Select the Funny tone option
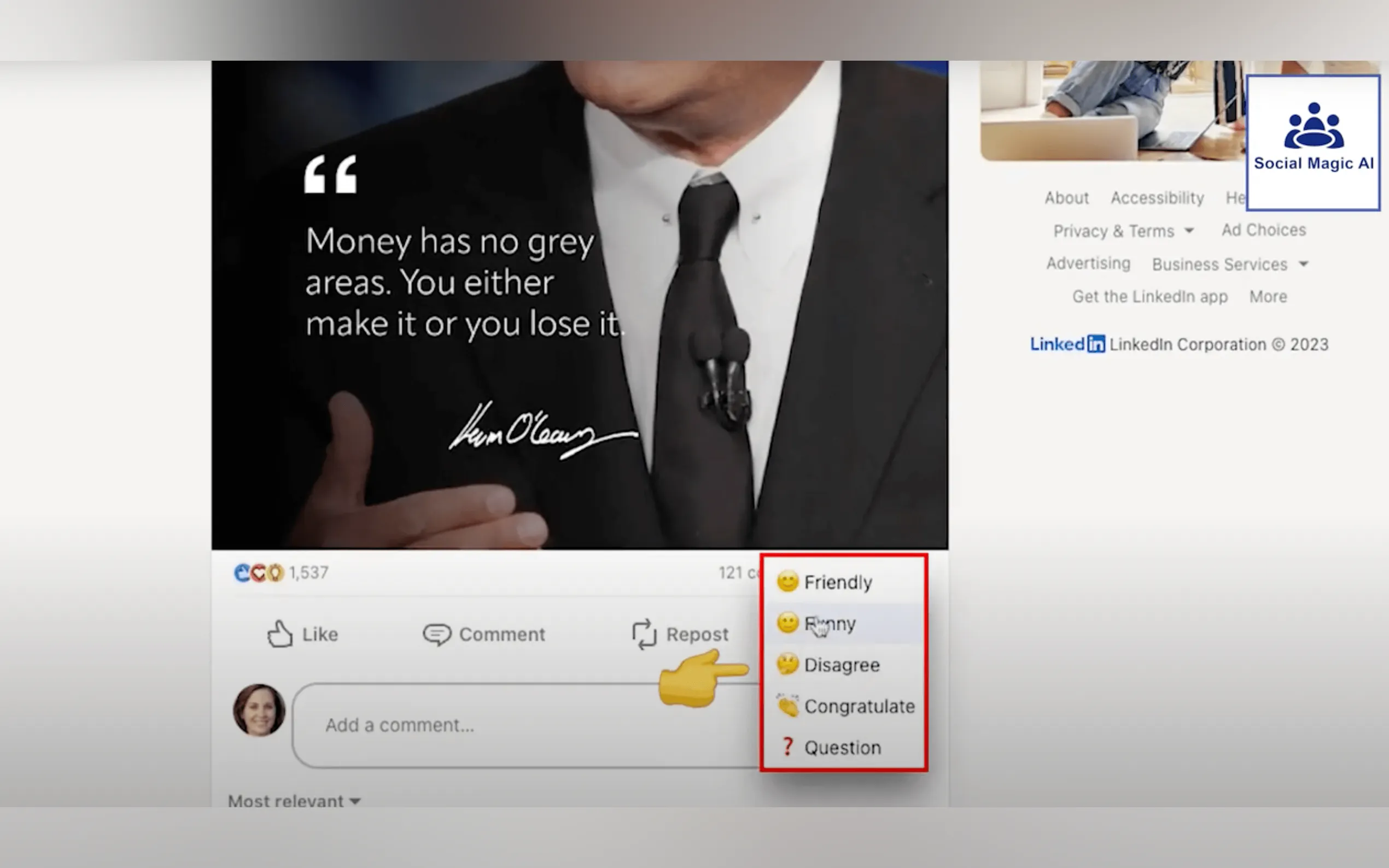This screenshot has height=868, width=1389. [830, 624]
